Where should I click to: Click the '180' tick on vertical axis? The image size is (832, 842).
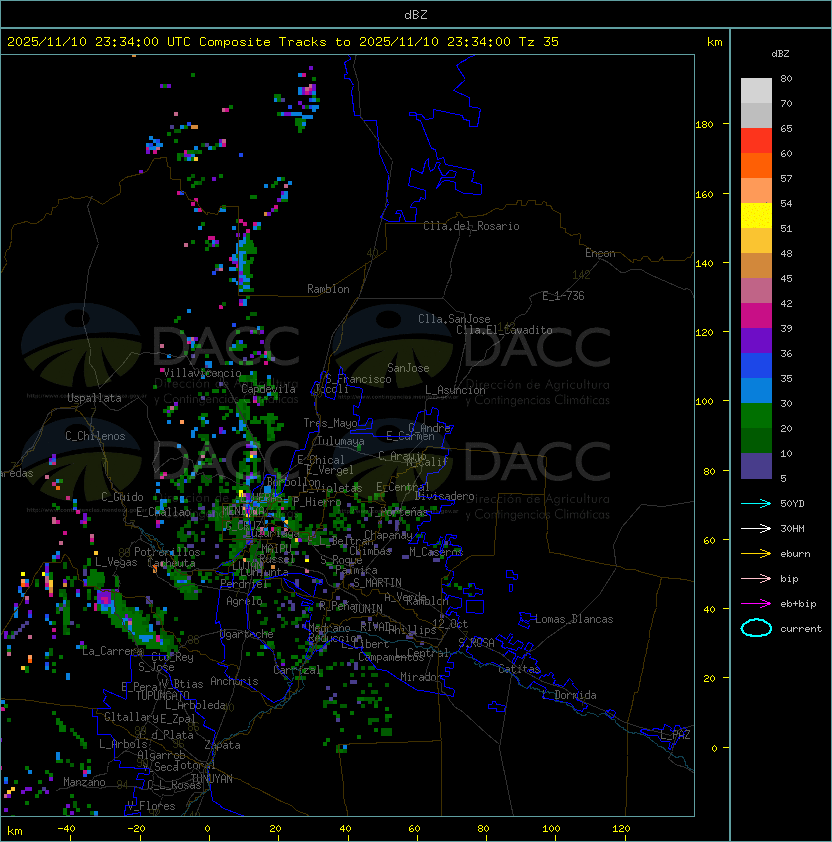704,125
